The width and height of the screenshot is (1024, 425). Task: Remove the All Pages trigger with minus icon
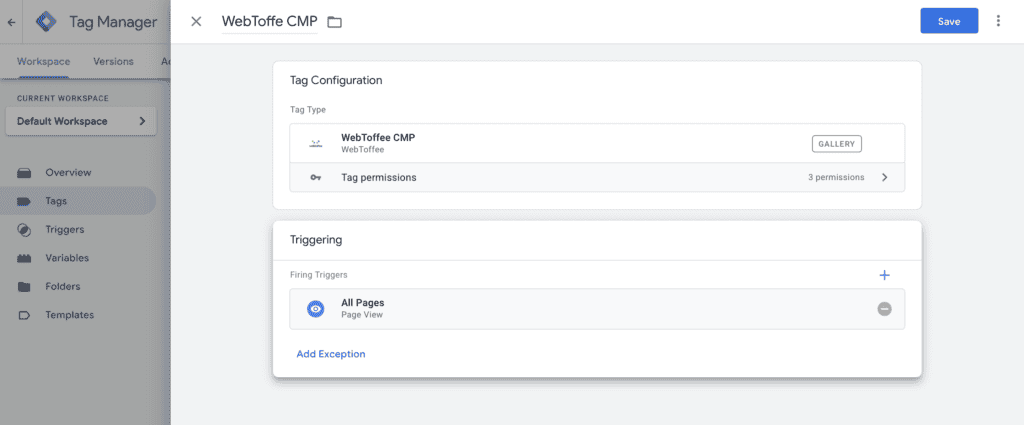click(x=884, y=309)
